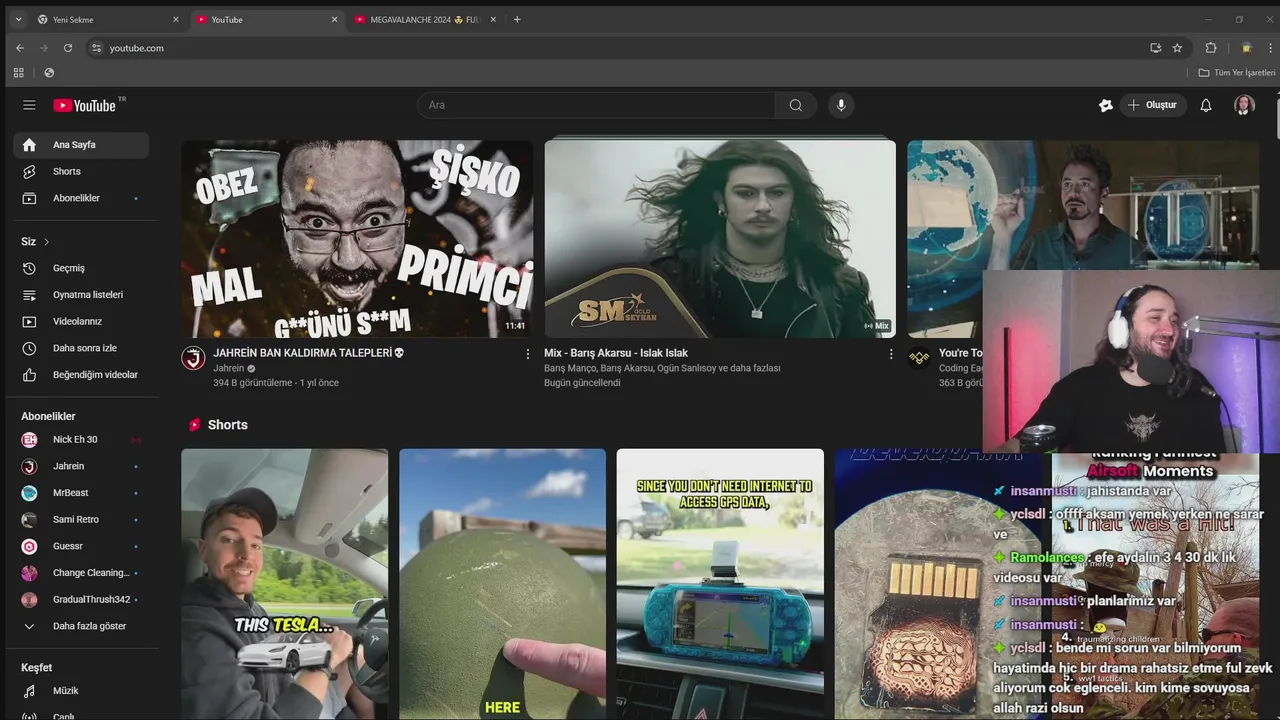This screenshot has height=720, width=1280.
Task: Open Daha sonra izle in sidebar
Action: pyautogui.click(x=85, y=348)
